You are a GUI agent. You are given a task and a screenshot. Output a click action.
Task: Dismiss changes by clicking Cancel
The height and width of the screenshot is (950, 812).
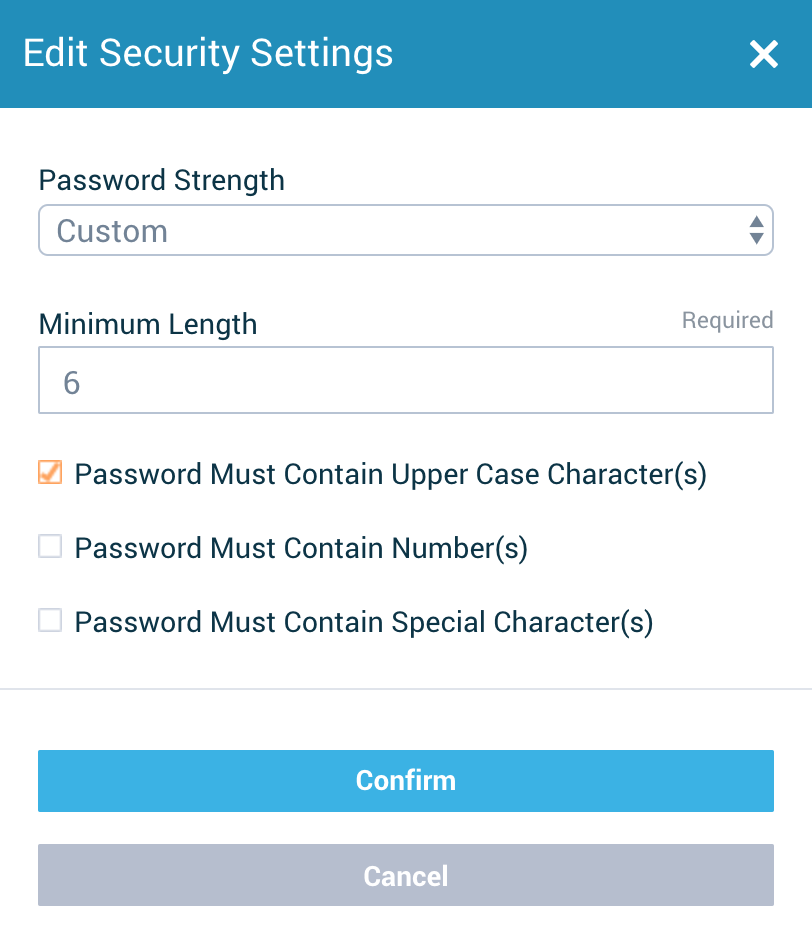pyautogui.click(x=406, y=875)
